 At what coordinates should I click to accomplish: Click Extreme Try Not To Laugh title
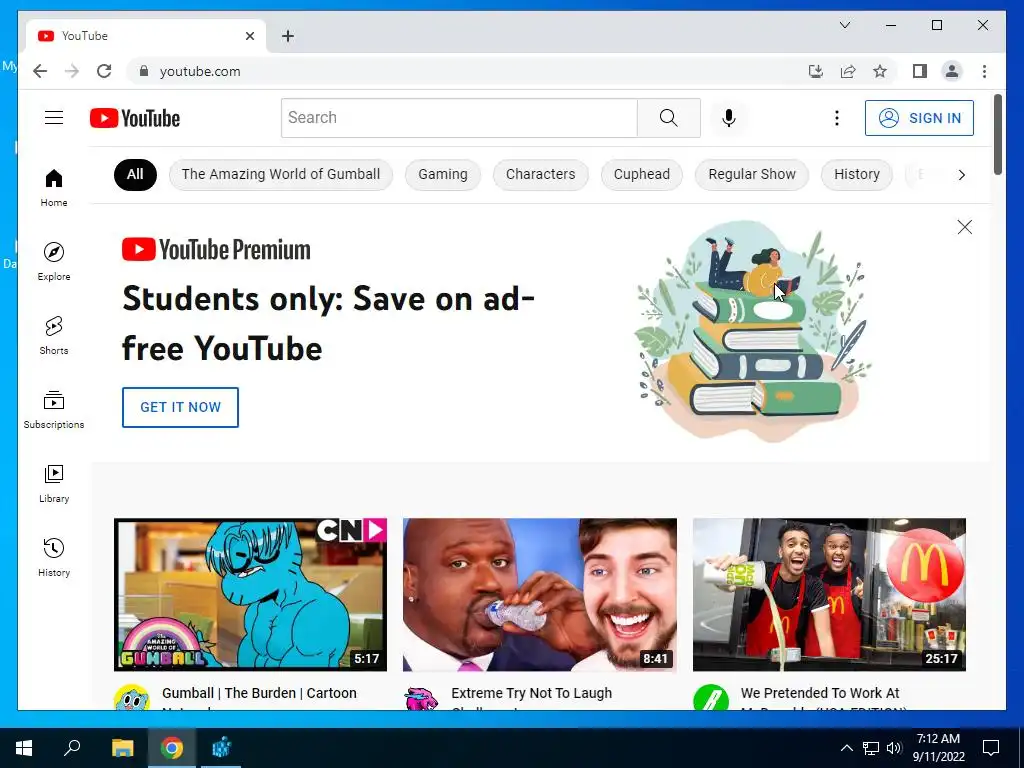click(x=532, y=696)
